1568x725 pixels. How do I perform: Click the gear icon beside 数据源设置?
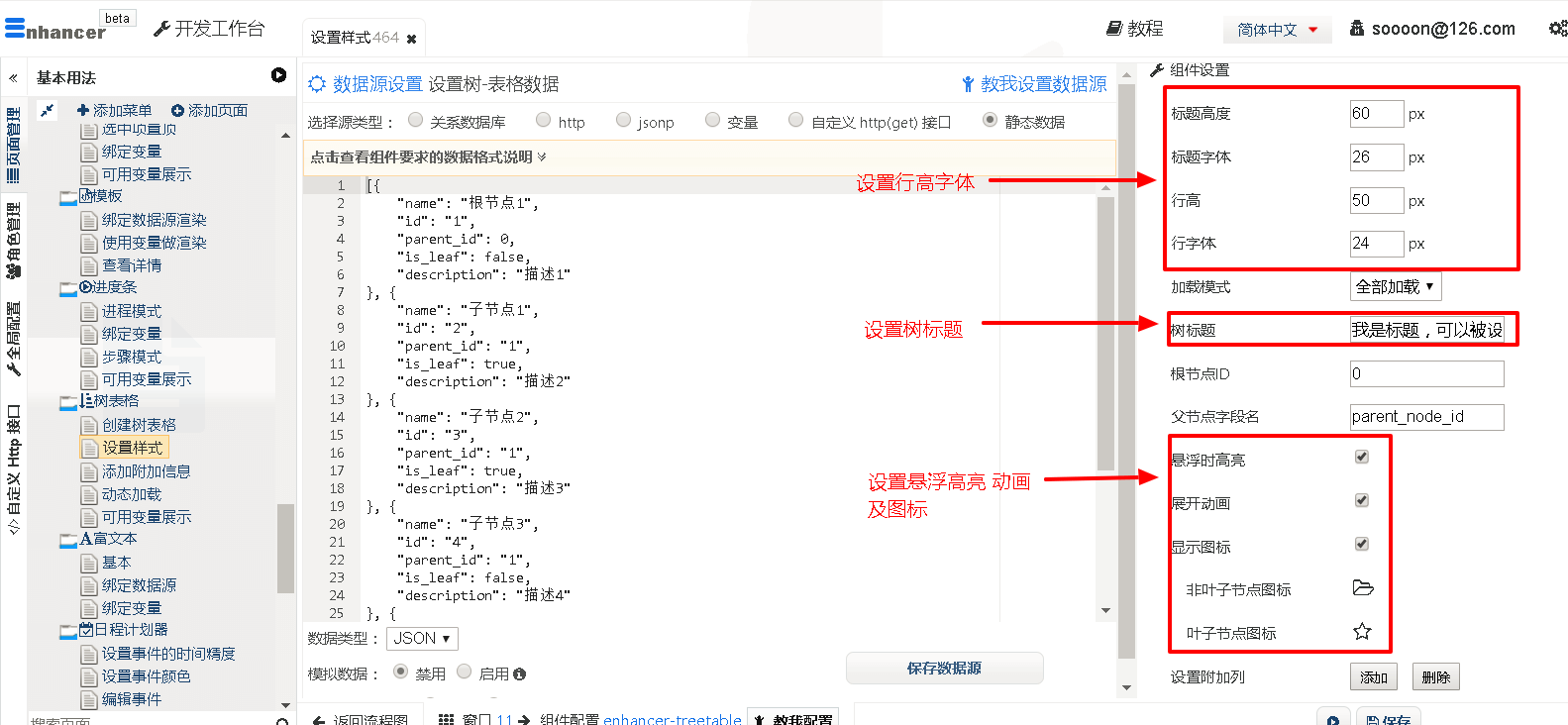coord(317,84)
